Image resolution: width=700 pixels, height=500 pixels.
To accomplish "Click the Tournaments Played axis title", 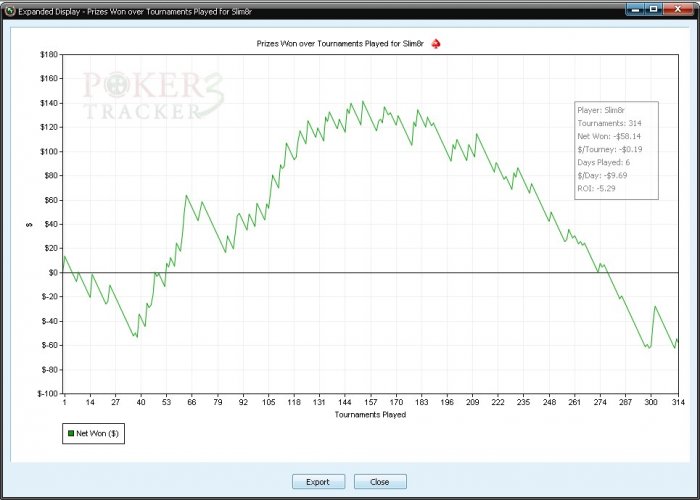I will tap(371, 415).
